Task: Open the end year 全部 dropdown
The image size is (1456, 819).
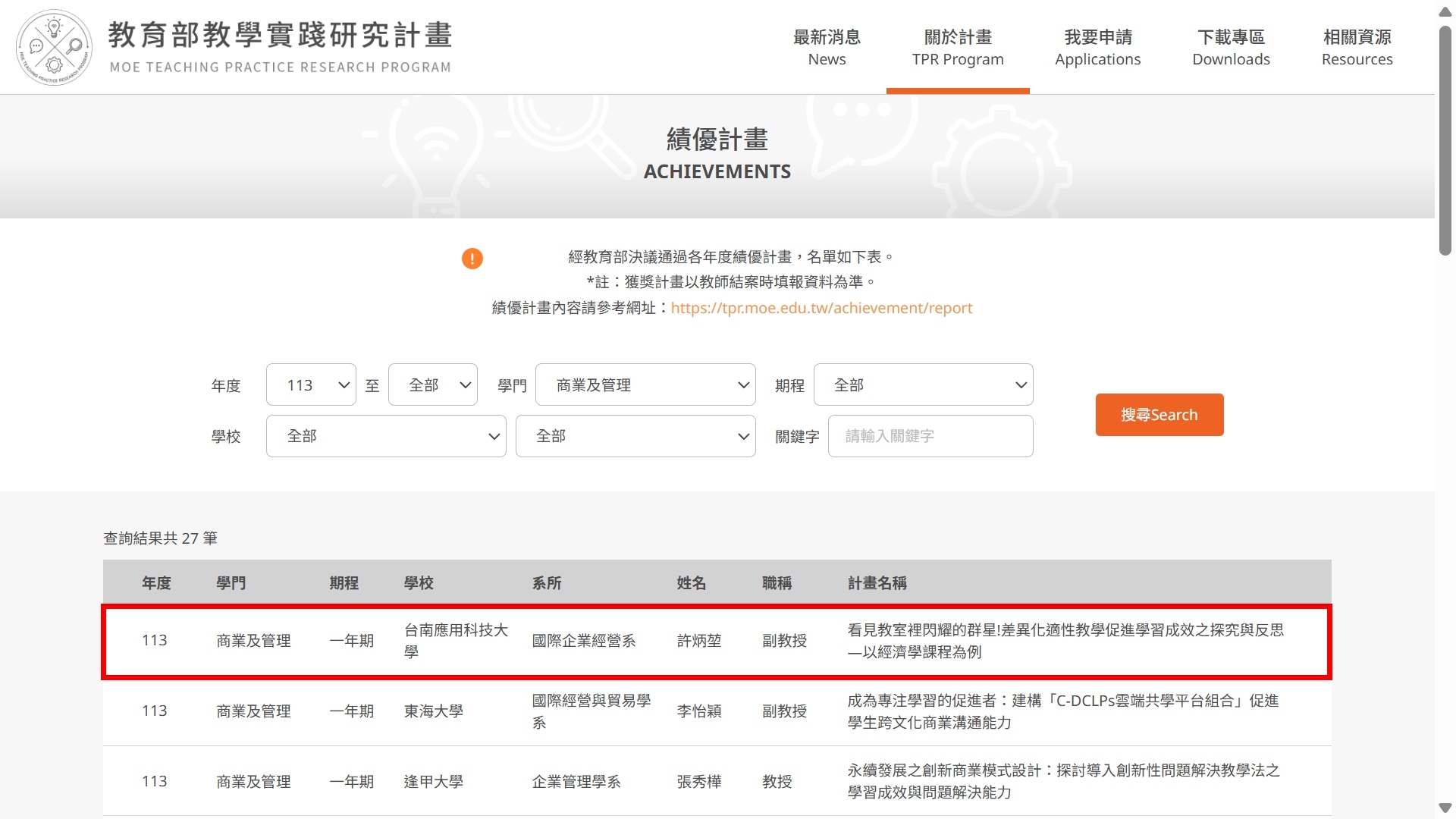Action: pyautogui.click(x=432, y=385)
